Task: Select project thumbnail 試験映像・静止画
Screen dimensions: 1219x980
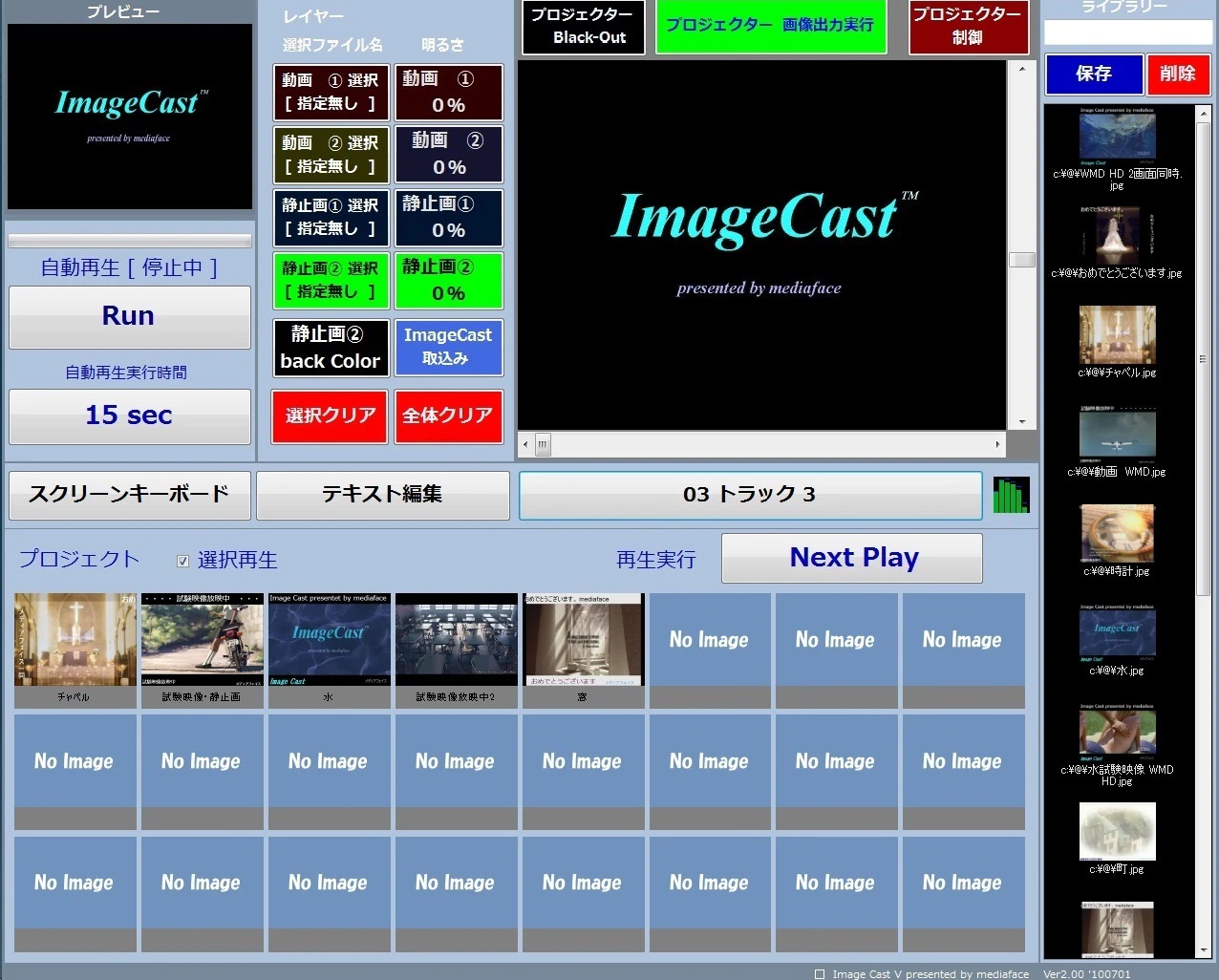Action: [203, 650]
